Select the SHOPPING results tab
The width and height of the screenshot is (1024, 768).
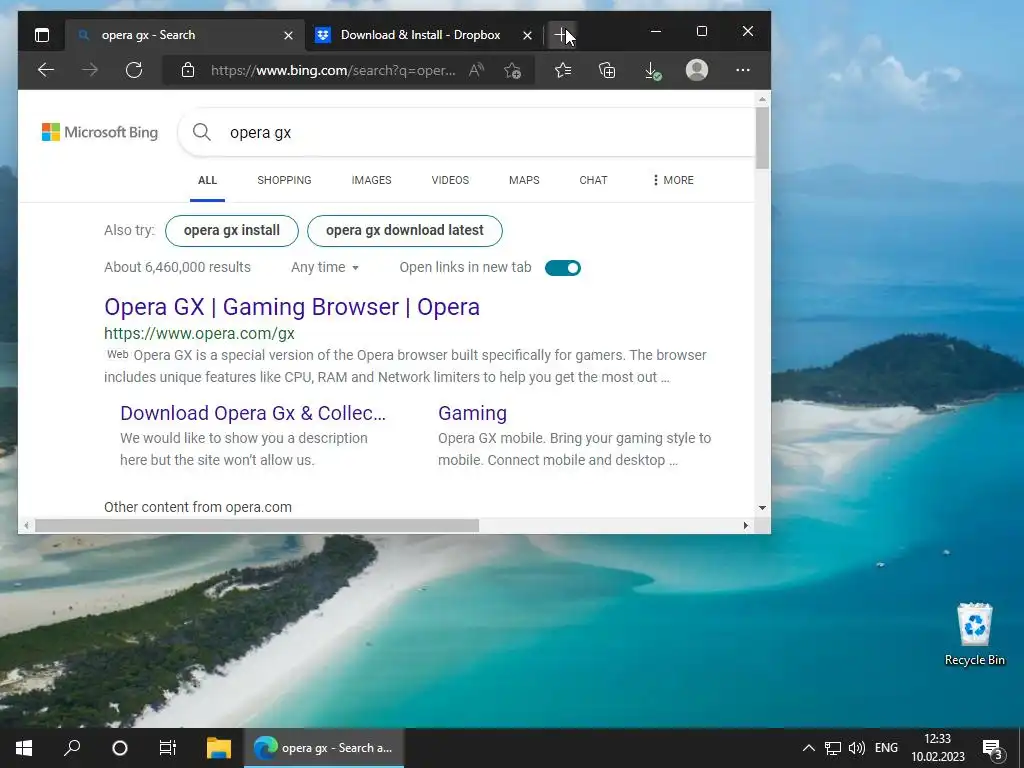[284, 180]
